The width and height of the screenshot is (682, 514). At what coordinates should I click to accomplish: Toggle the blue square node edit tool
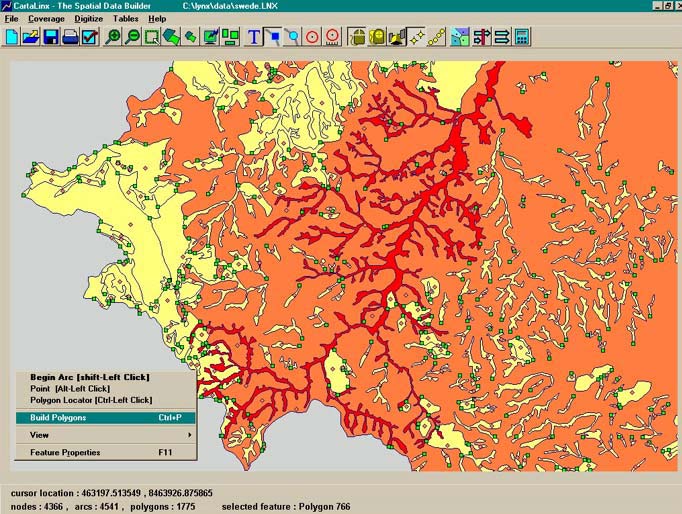click(x=274, y=37)
